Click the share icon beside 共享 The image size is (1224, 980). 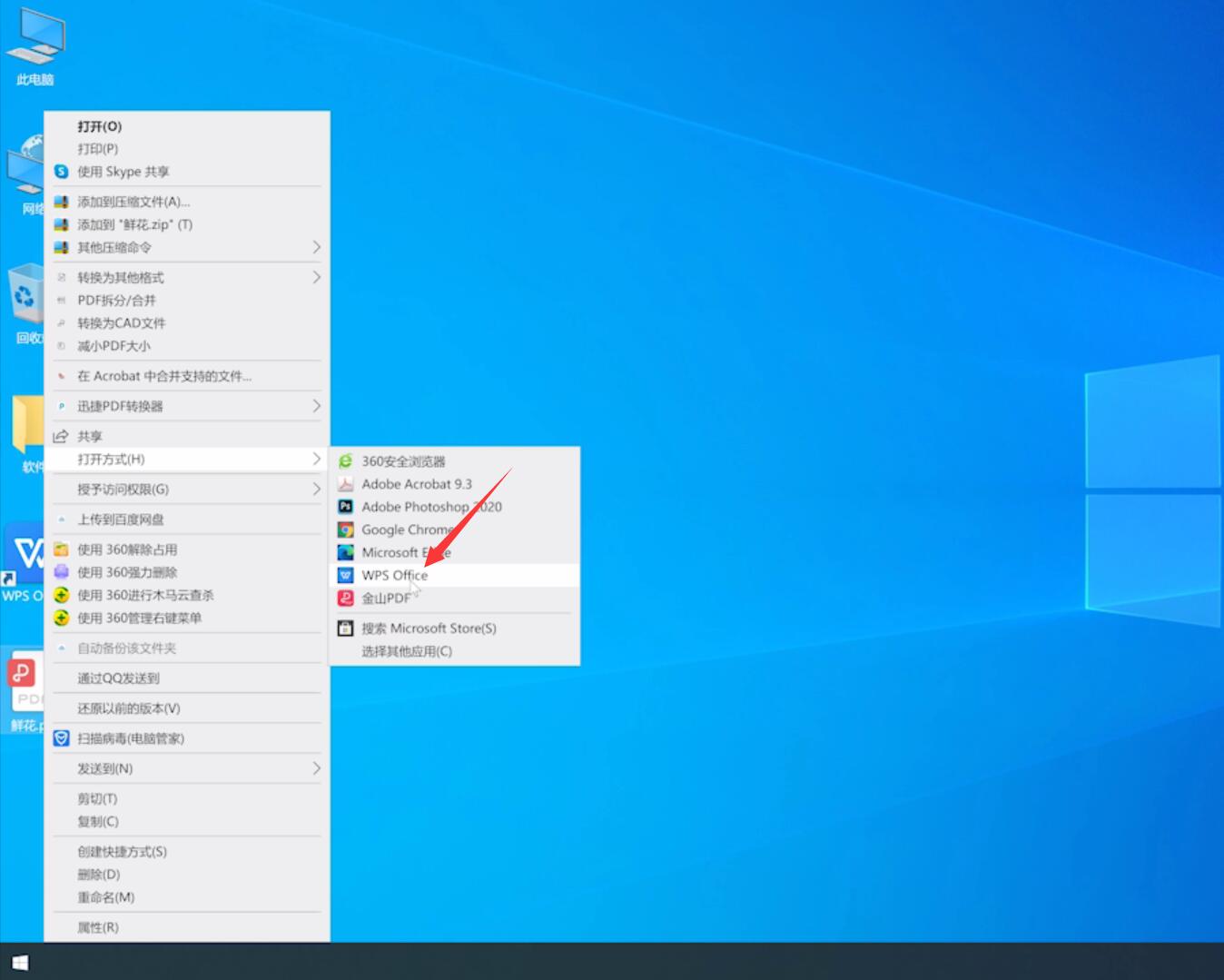click(x=61, y=436)
